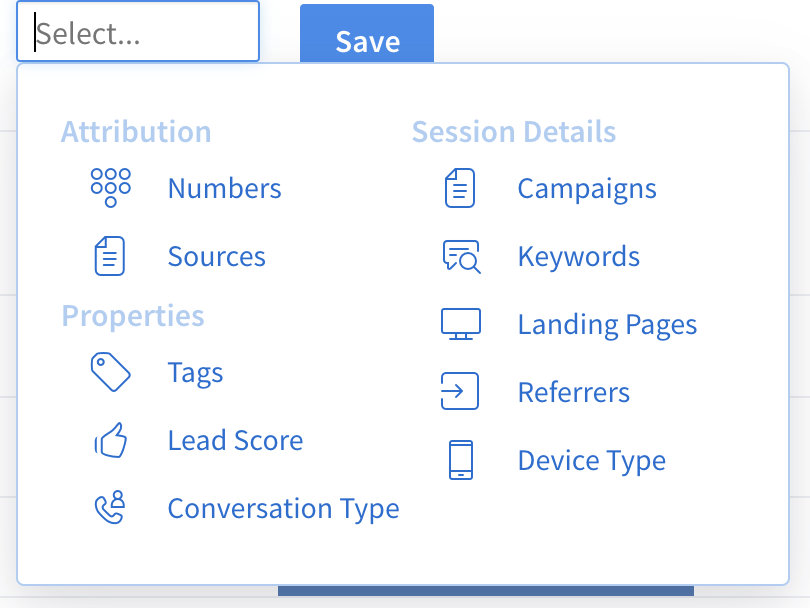
Task: Click the horizontal bar below the dropdown
Action: [x=486, y=590]
